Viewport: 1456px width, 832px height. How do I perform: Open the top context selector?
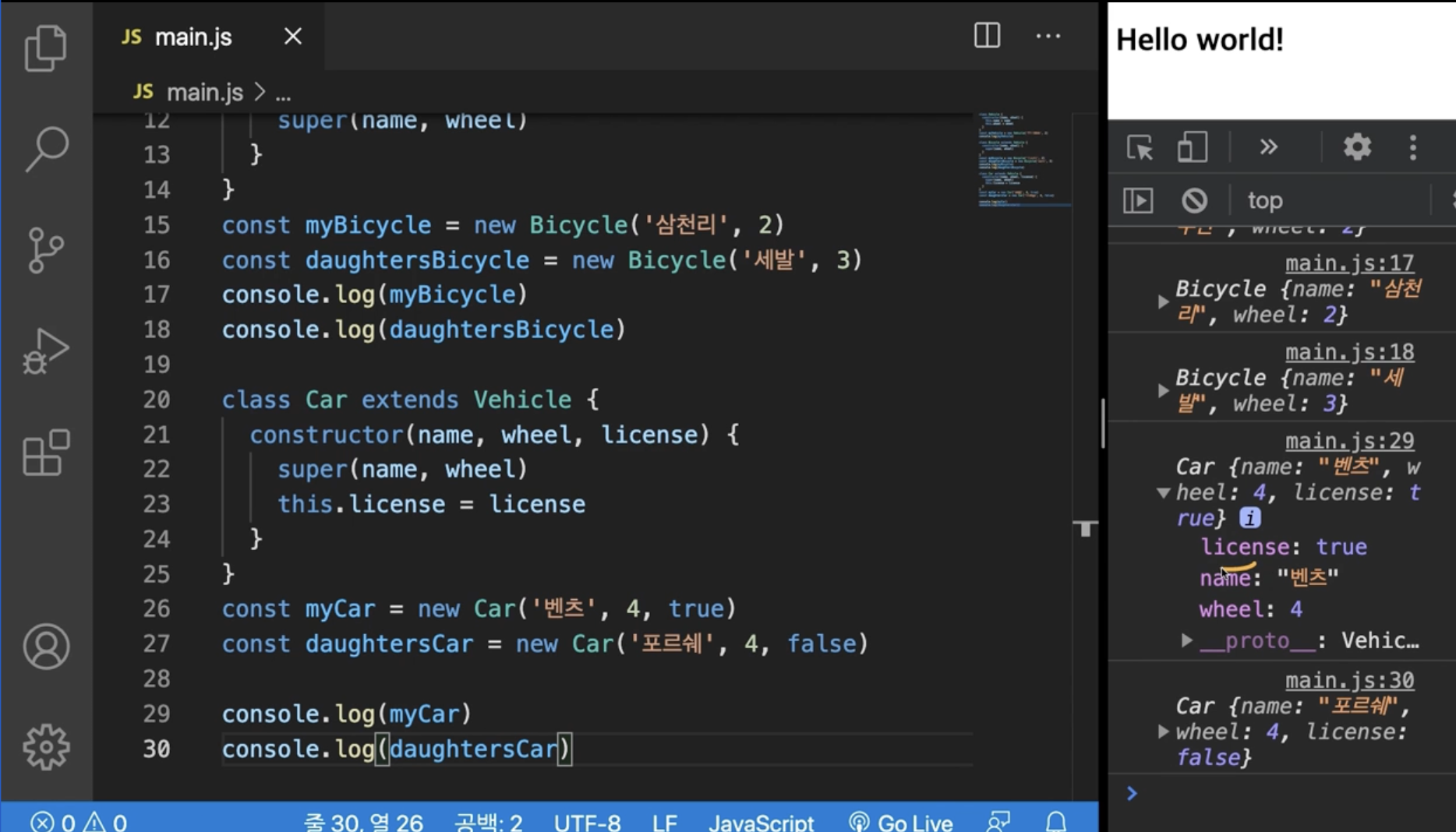pos(1265,201)
